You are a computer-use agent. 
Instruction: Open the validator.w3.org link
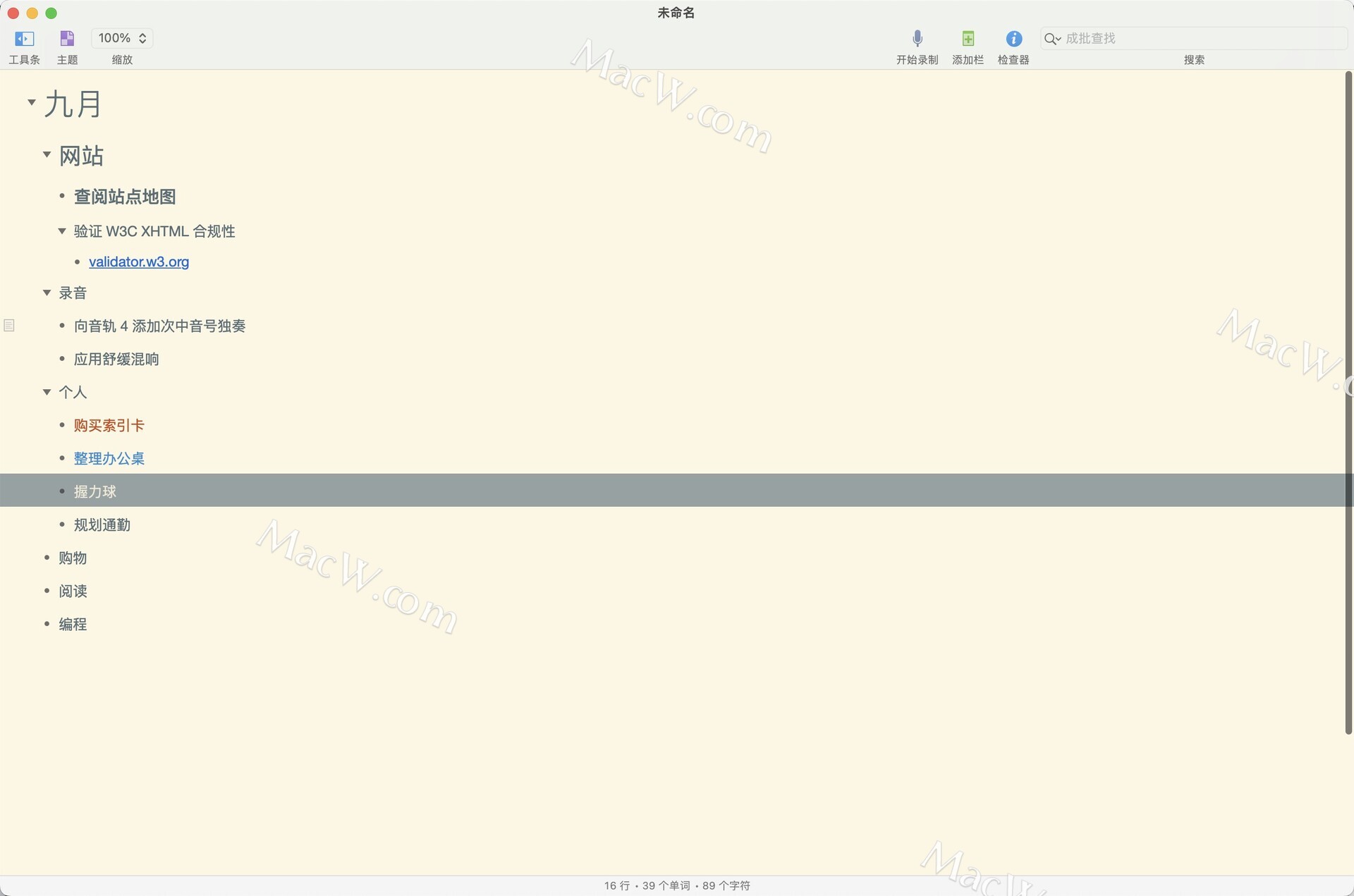click(139, 262)
